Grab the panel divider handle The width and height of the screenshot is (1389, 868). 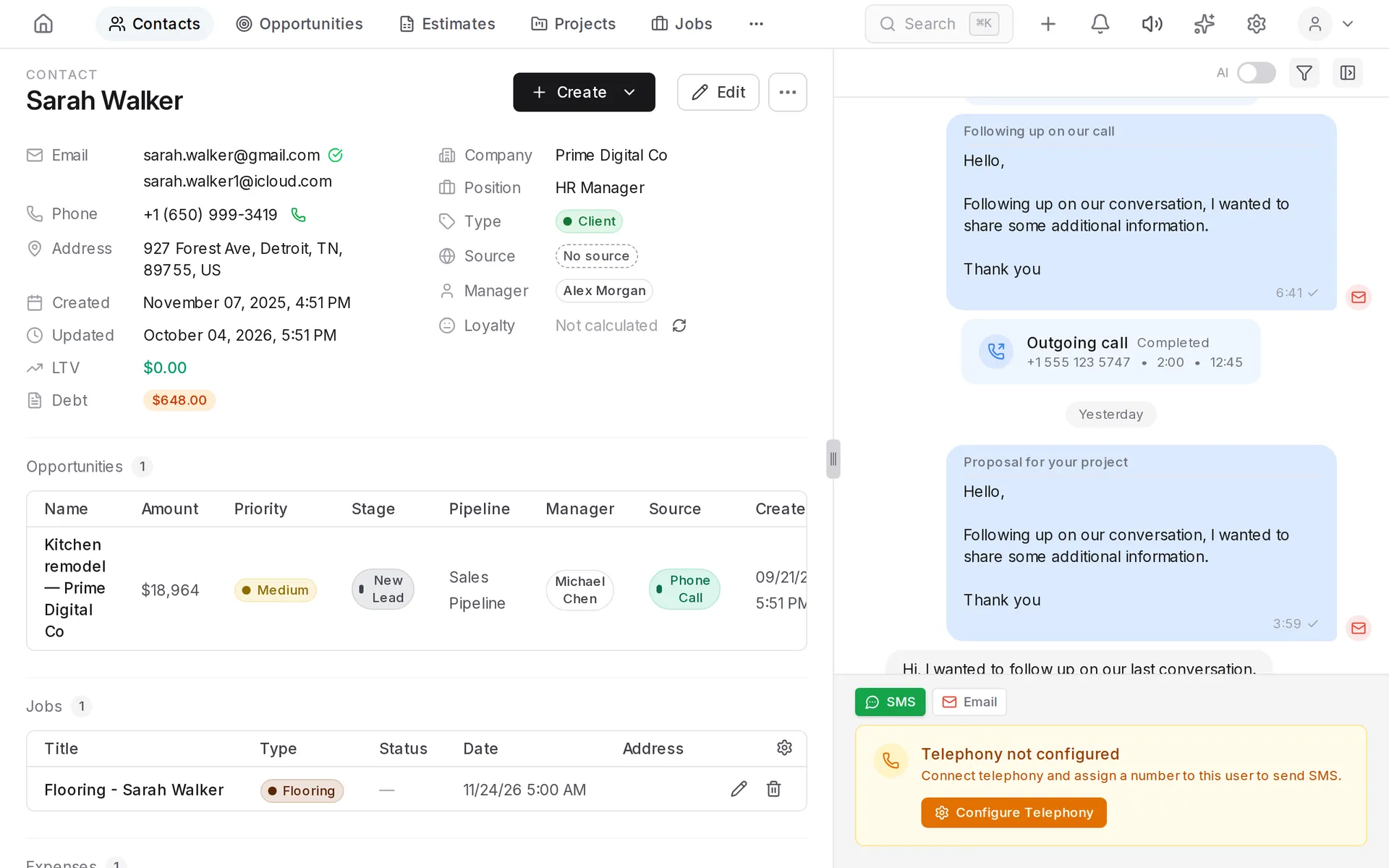click(x=833, y=459)
